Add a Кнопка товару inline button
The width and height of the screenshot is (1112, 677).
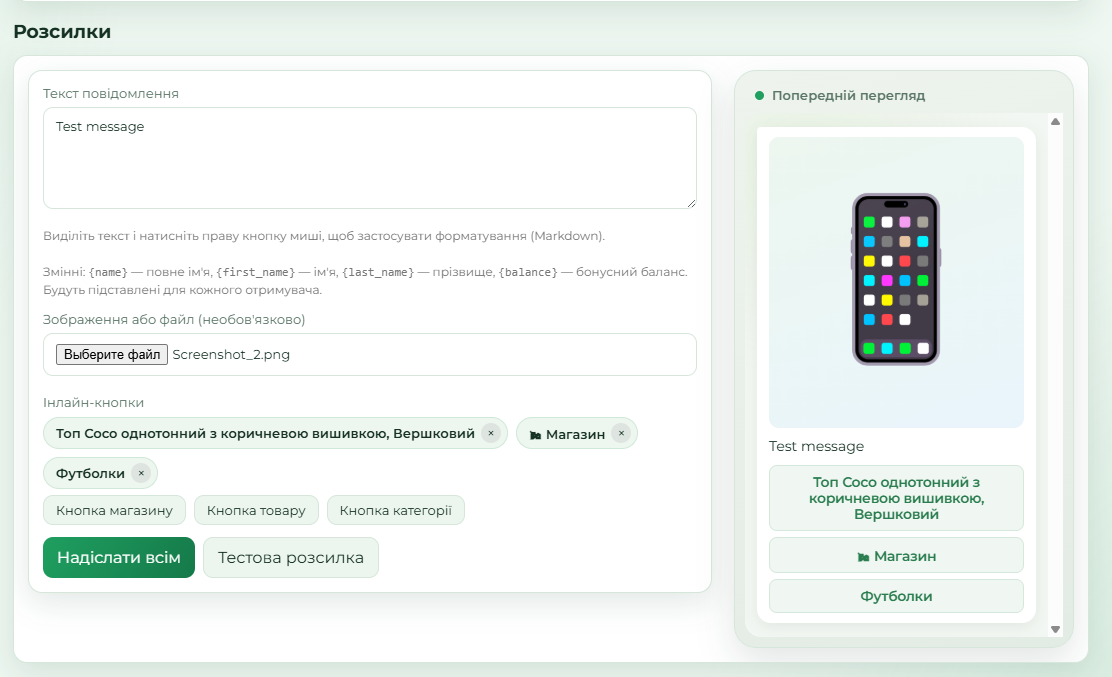click(256, 510)
